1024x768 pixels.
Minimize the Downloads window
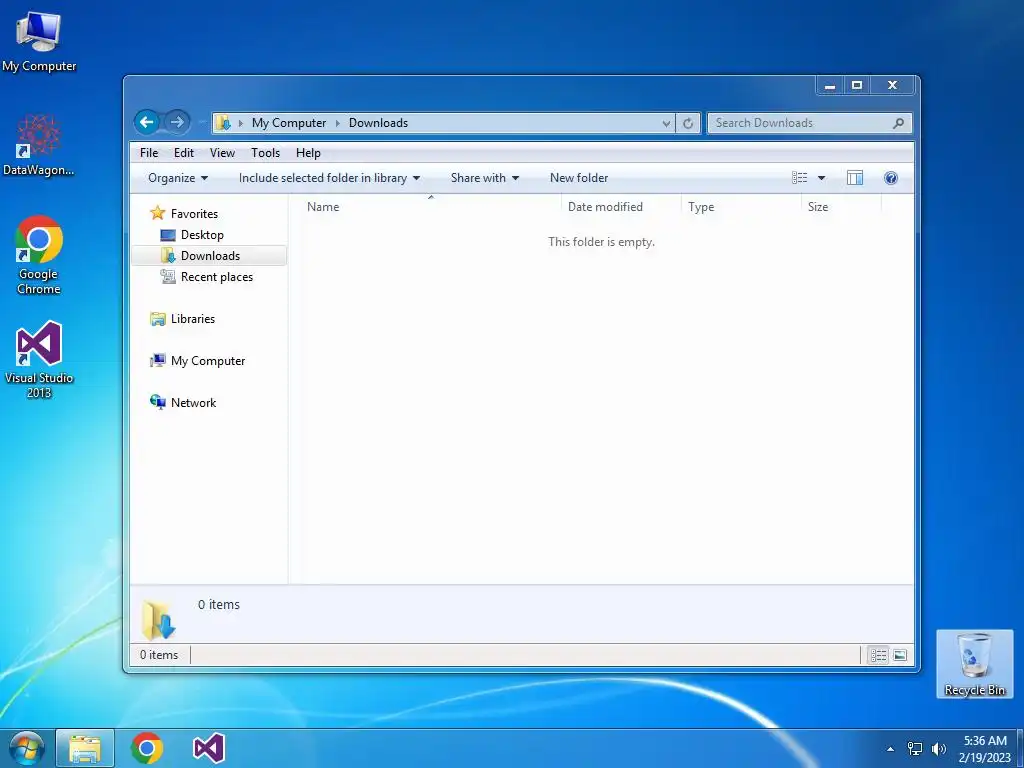[830, 86]
